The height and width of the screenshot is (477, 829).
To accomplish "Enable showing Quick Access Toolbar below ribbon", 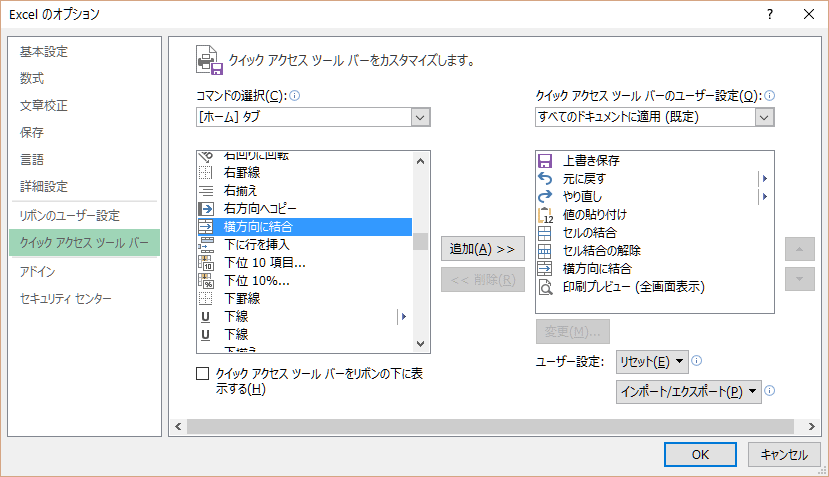I will (203, 373).
